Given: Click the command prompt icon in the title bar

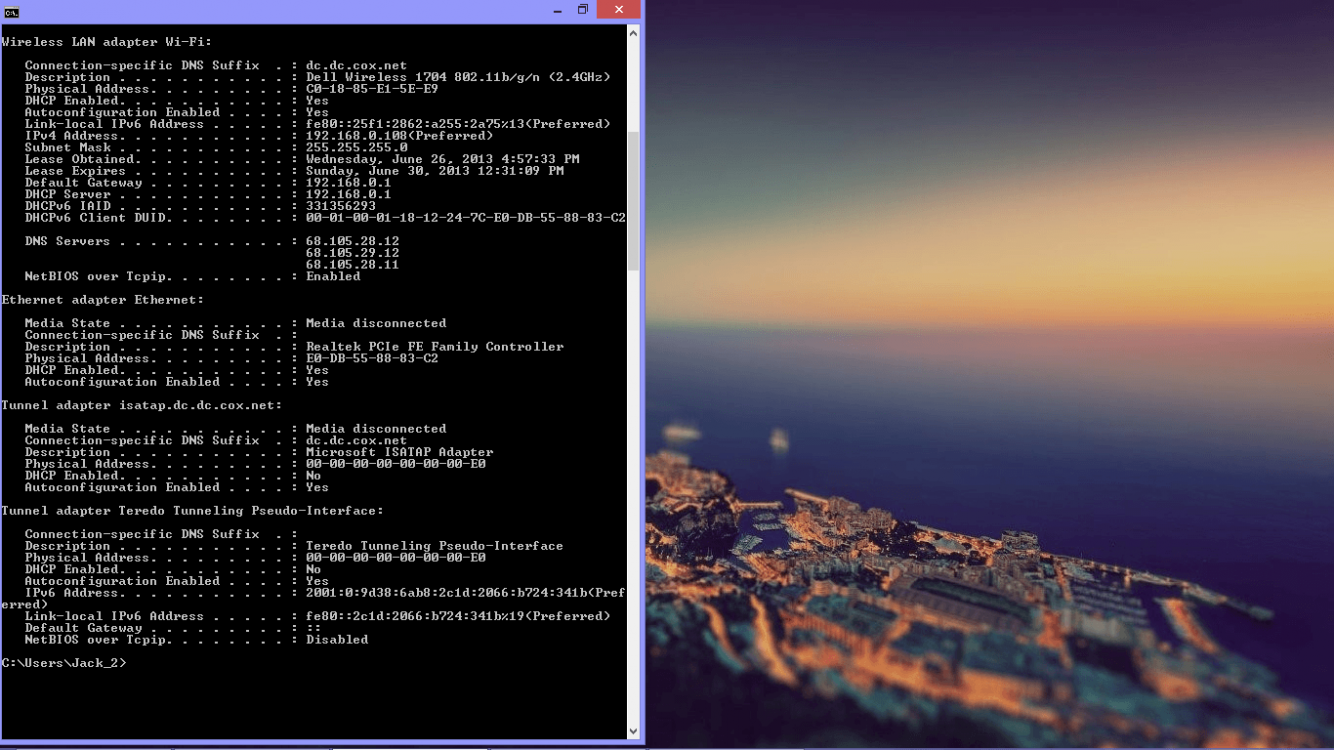Looking at the screenshot, I should click(12, 9).
